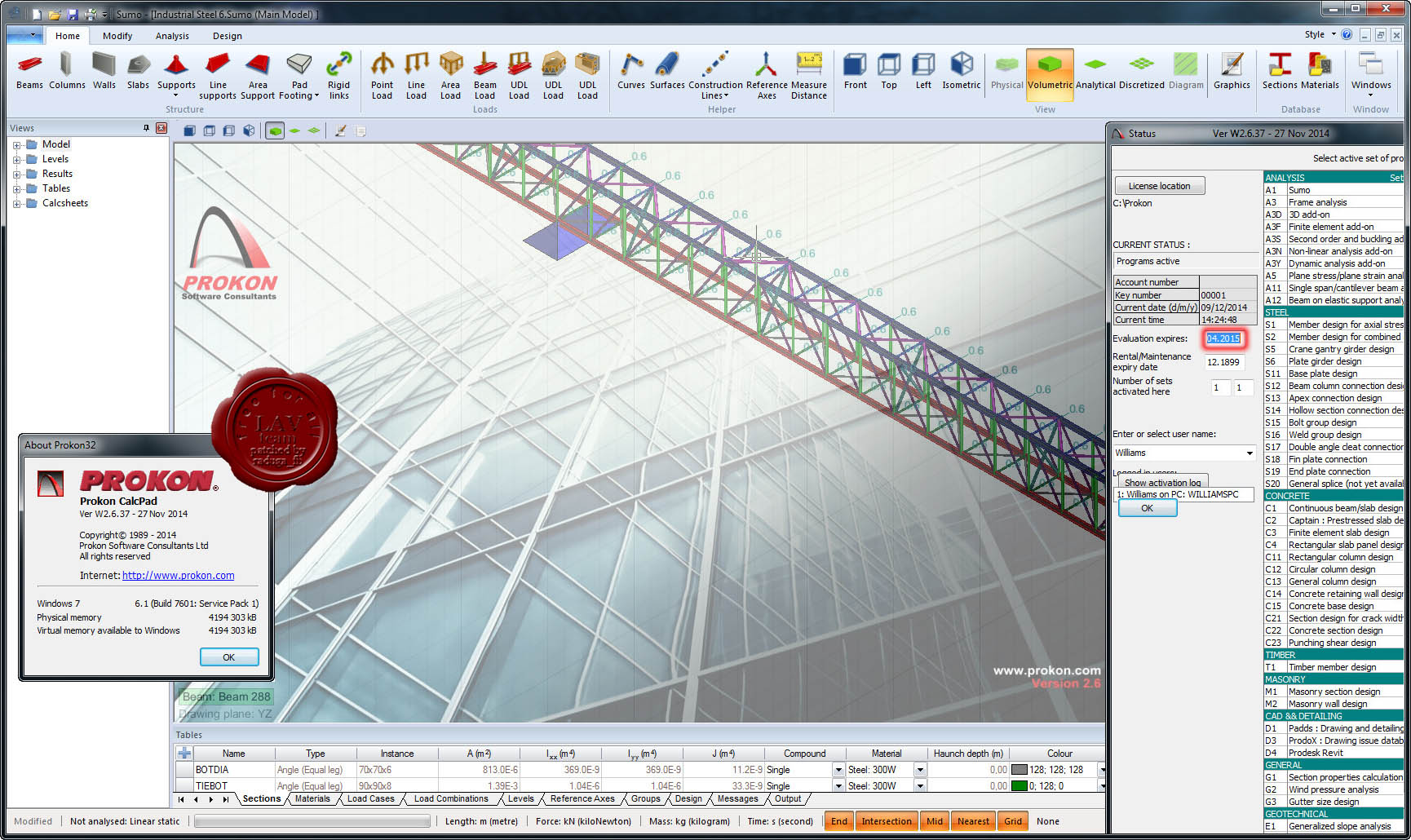Click OK in About Prokon32 dialog
Viewport: 1411px width, 840px height.
pos(229,657)
